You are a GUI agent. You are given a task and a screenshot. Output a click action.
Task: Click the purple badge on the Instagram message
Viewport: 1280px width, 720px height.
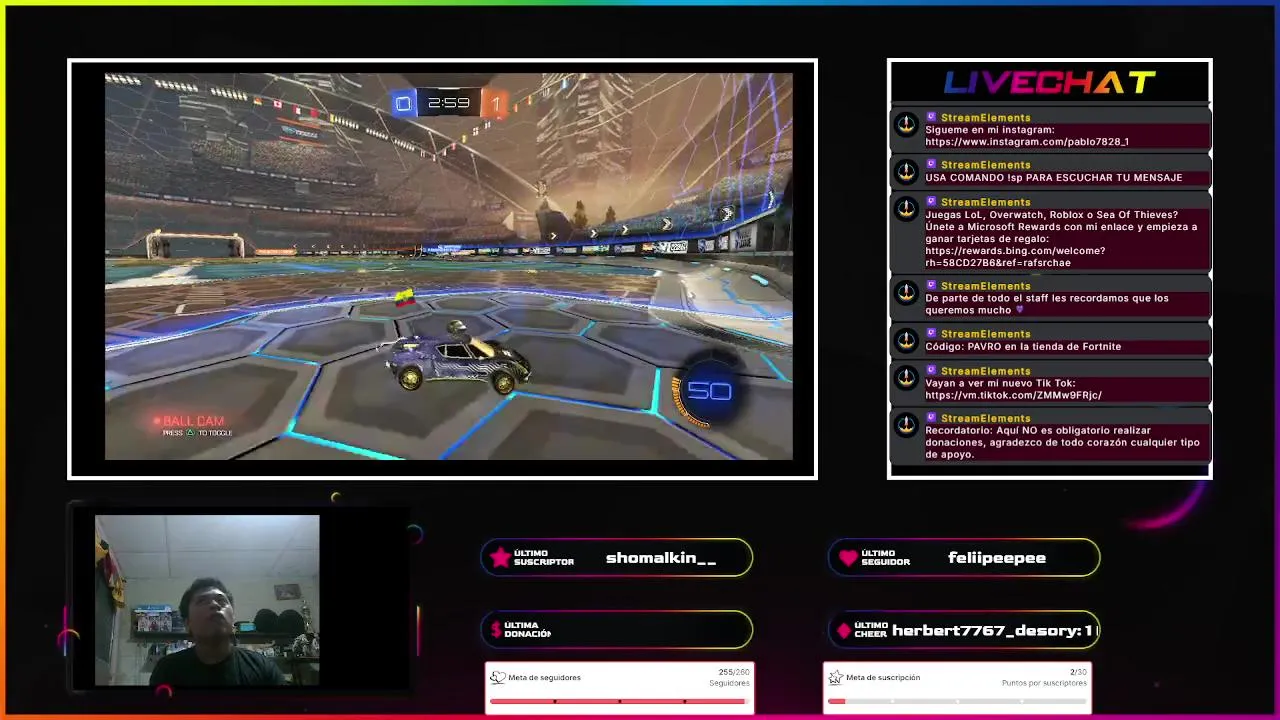point(931,117)
